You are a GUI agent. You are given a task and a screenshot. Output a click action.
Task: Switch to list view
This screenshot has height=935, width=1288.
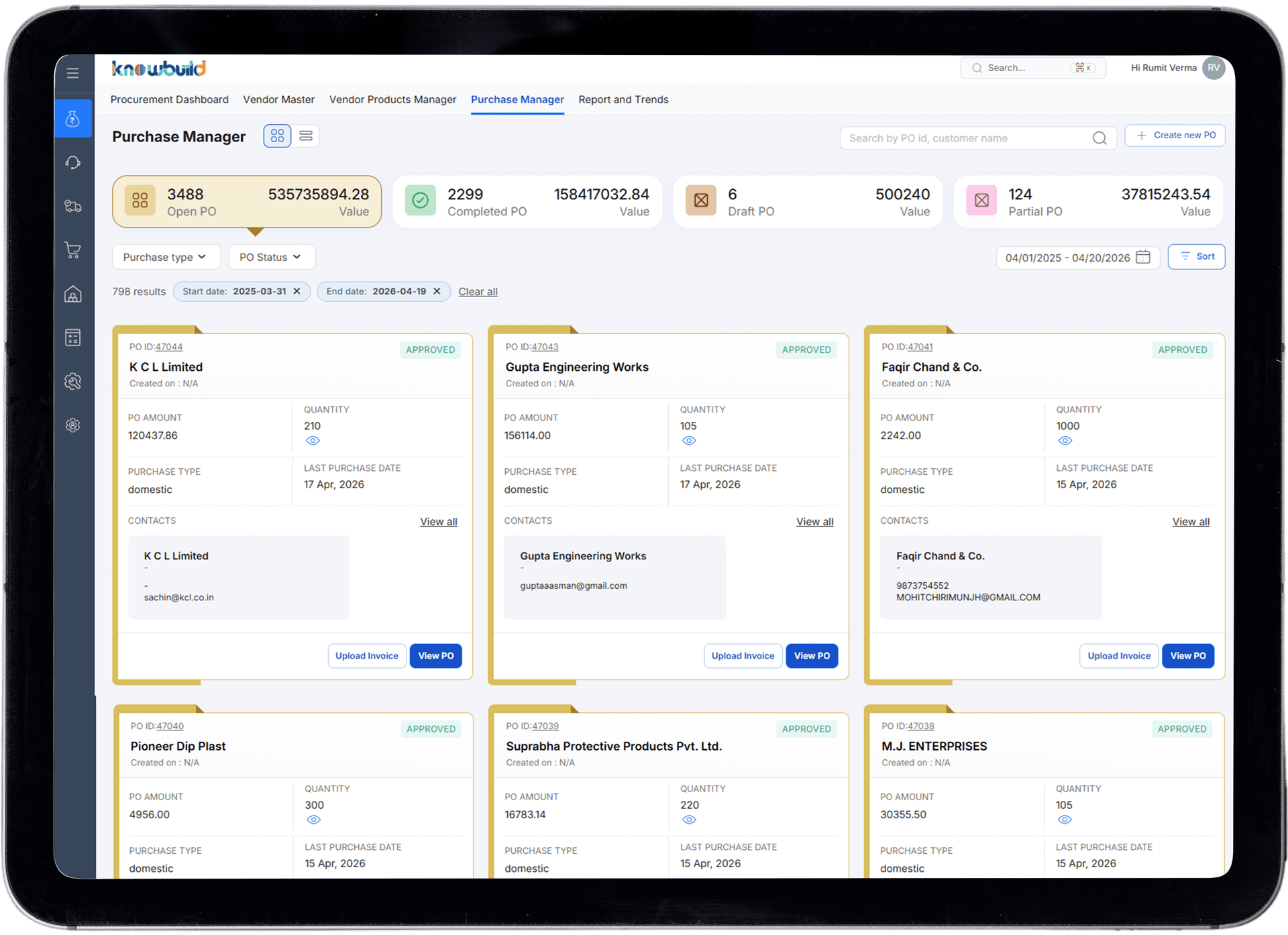click(306, 136)
